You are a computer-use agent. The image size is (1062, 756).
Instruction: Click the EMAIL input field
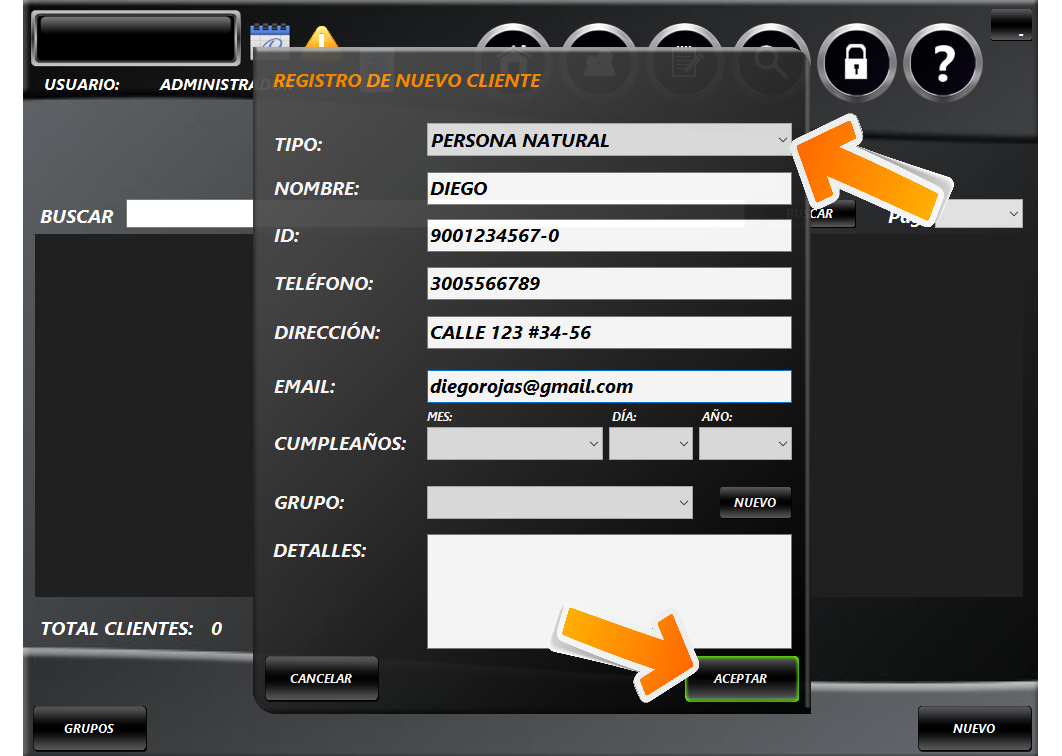[608, 387]
